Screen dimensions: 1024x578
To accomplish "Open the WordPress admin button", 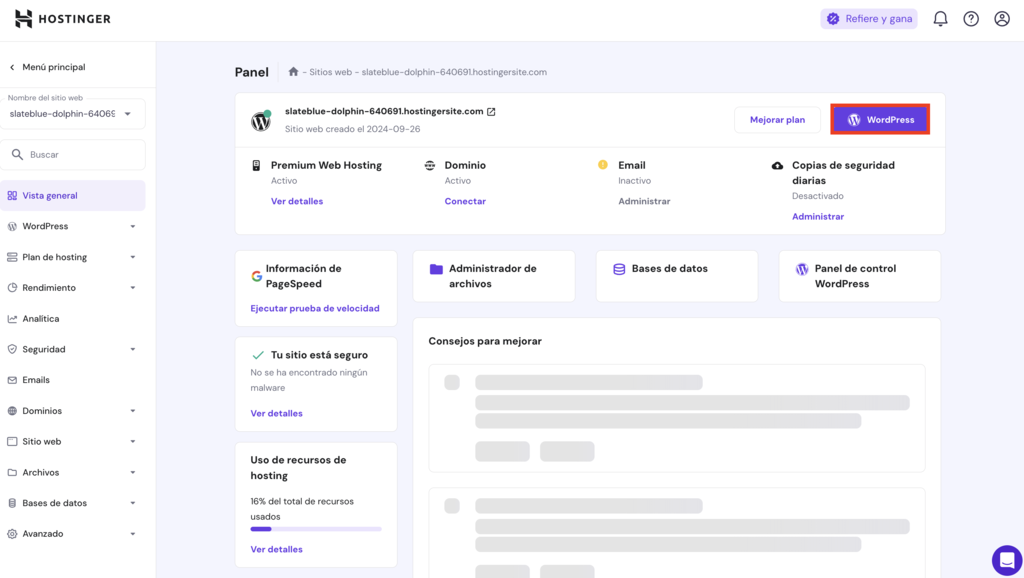I will (879, 119).
